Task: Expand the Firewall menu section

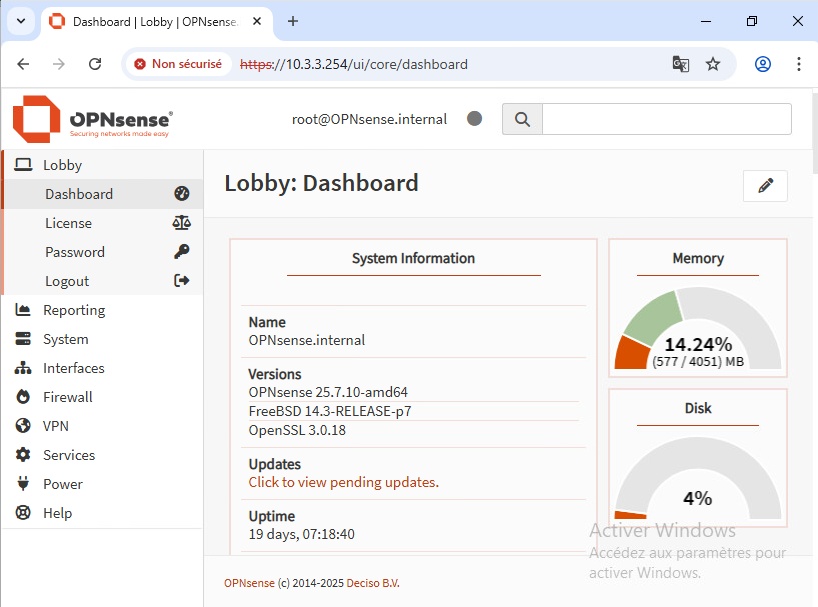Action: tap(103, 397)
